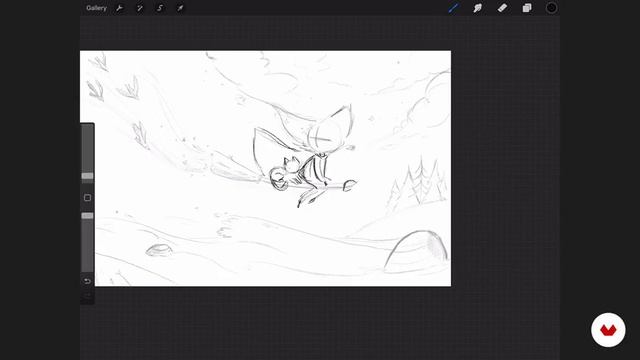Open the active color picker
640x360 pixels.
(x=551, y=8)
